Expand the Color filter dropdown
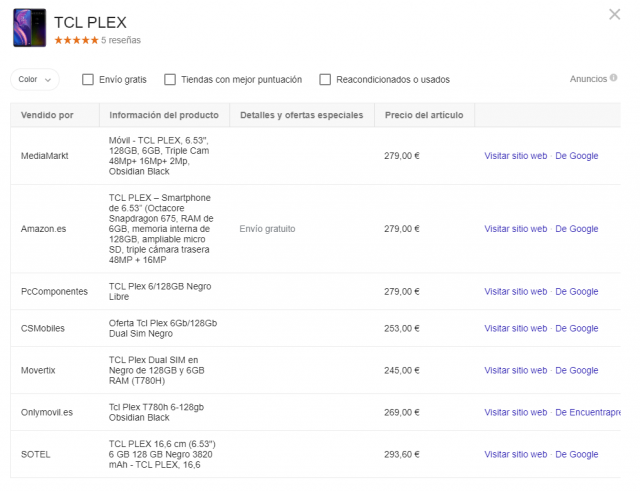Screen dimensions: 640x491 35,79
